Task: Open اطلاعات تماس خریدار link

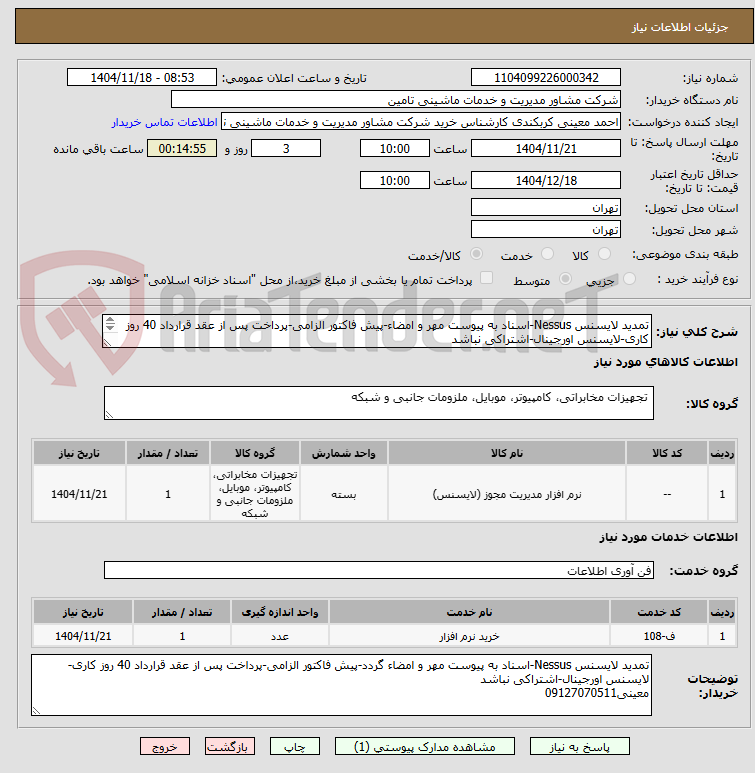Action: pos(164,122)
